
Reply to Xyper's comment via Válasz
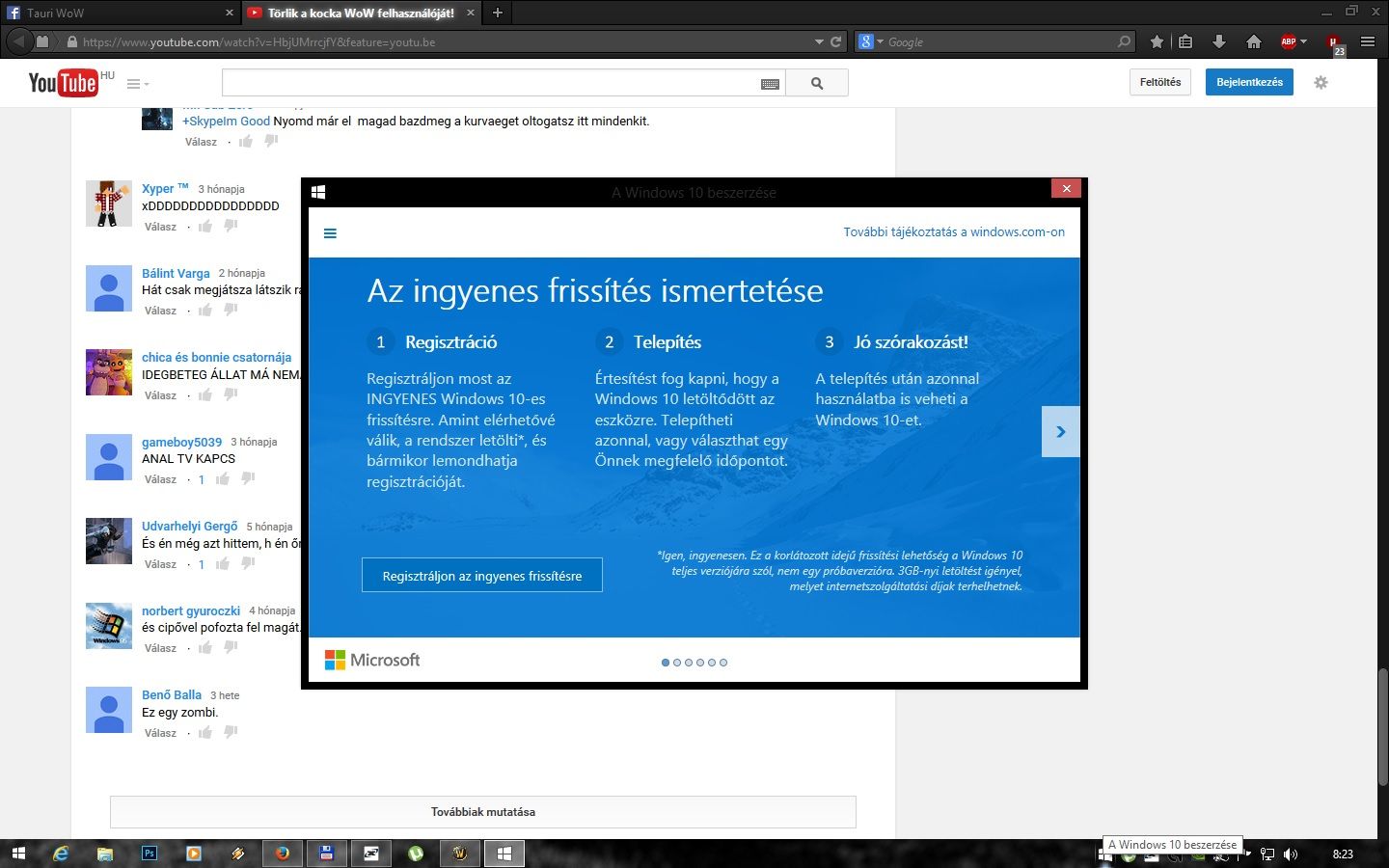(160, 227)
